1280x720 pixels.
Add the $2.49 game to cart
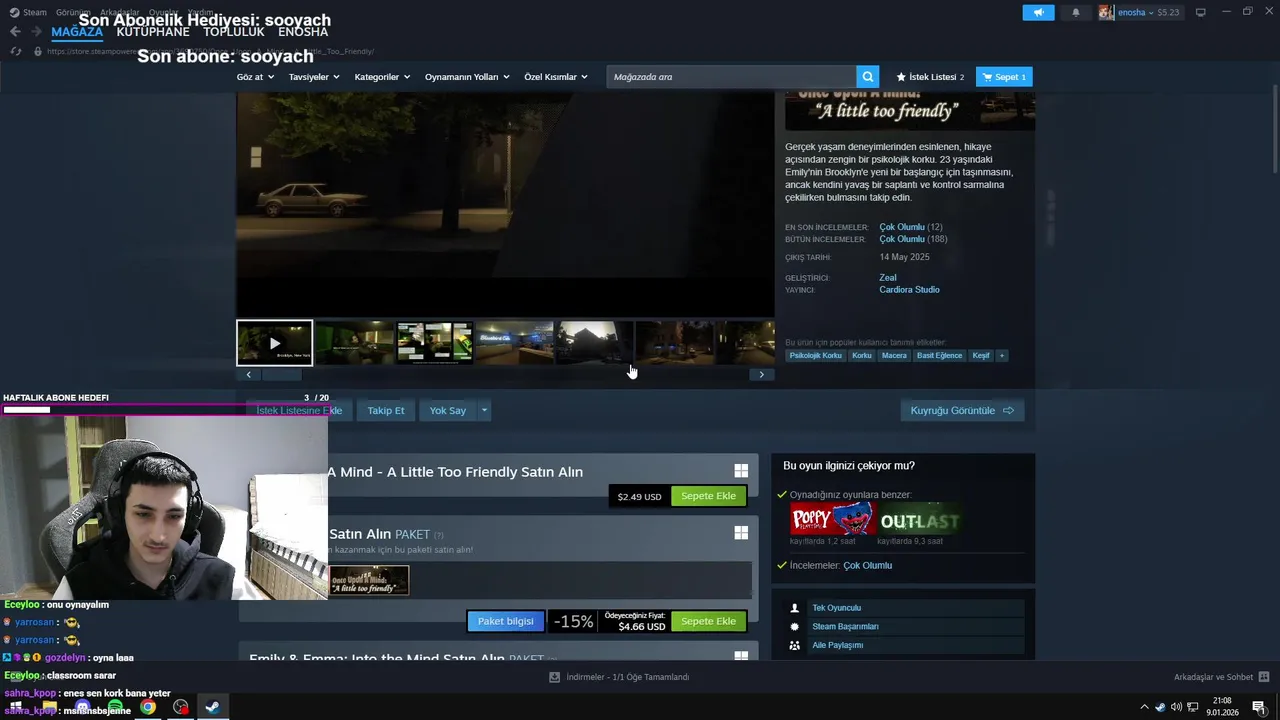[708, 496]
